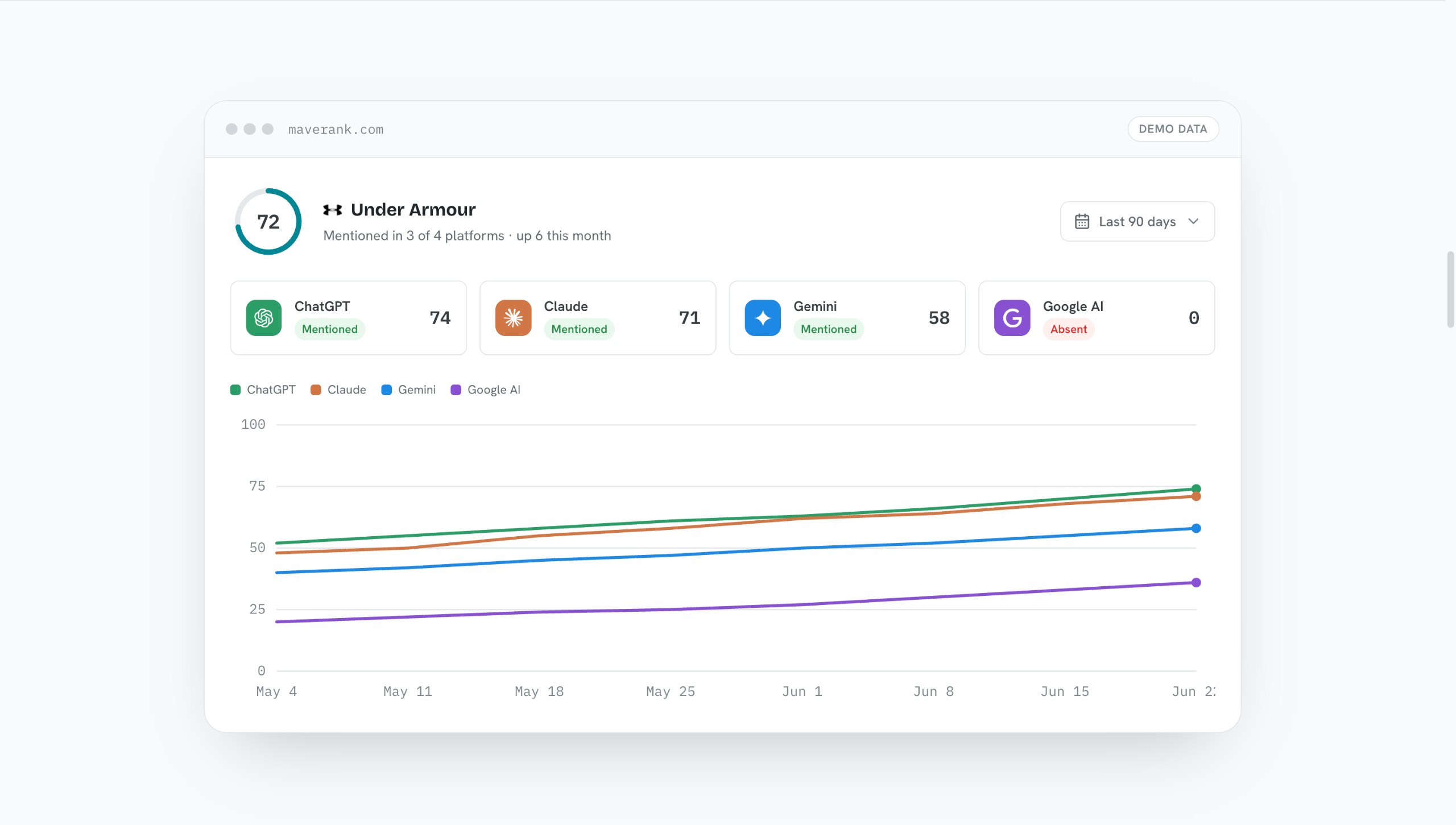Click the May 11 axis label
This screenshot has width=1456, height=825.
pyautogui.click(x=408, y=691)
